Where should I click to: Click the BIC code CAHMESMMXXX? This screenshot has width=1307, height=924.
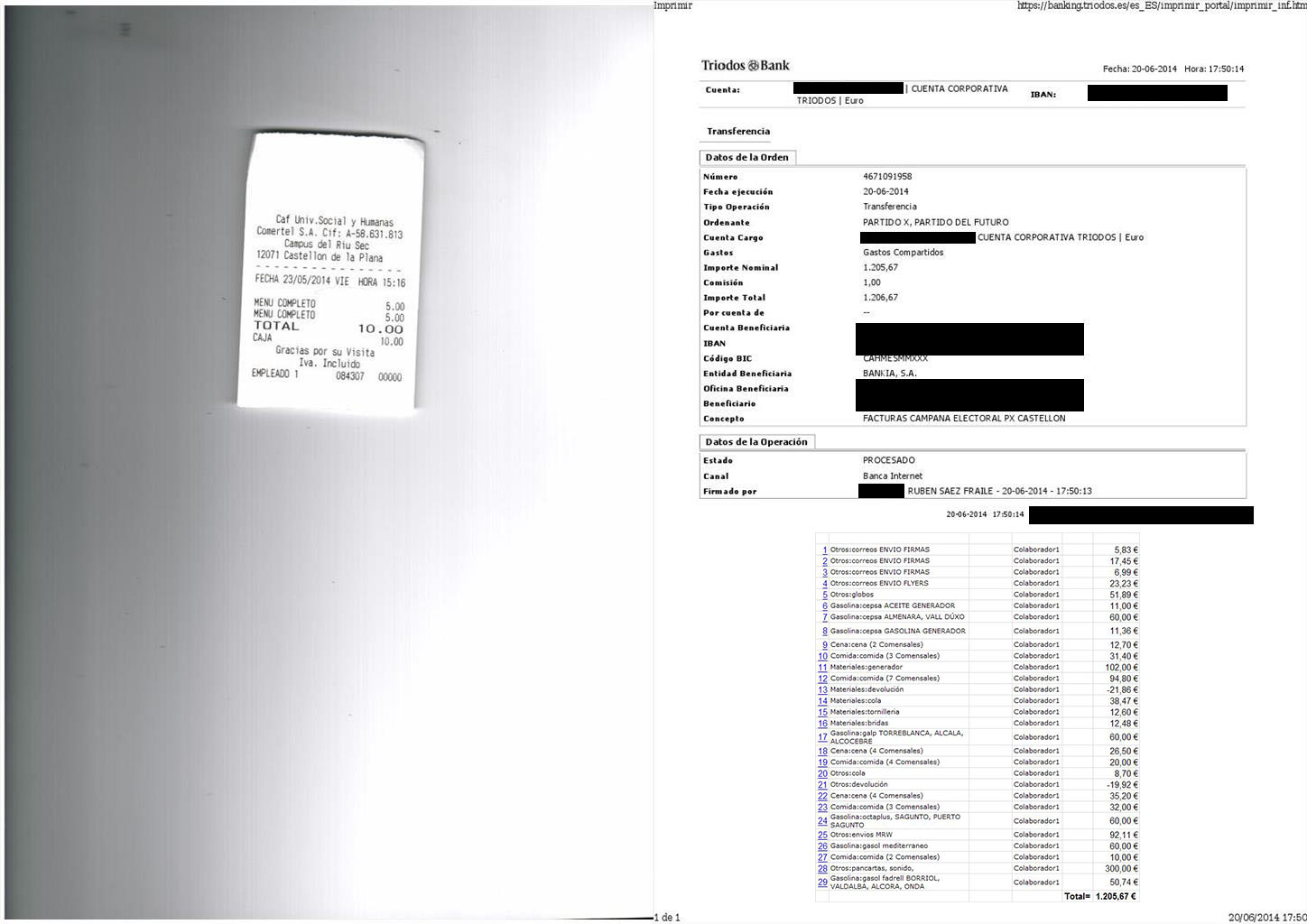(x=895, y=358)
